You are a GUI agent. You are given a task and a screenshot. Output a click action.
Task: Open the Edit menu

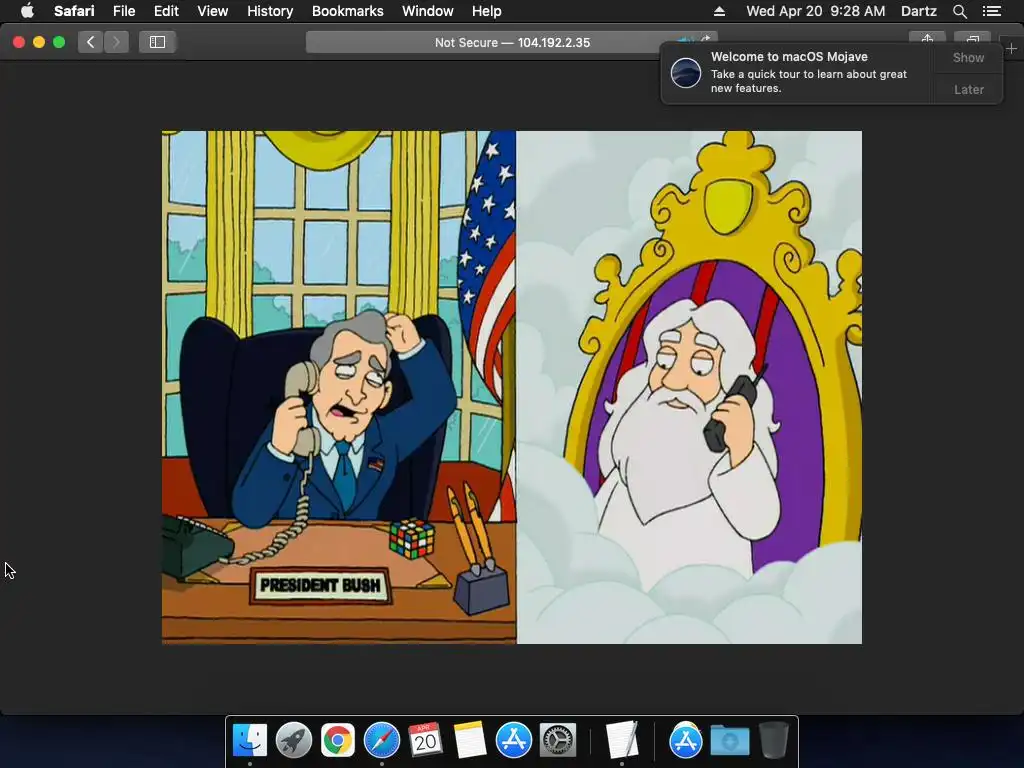pos(166,11)
